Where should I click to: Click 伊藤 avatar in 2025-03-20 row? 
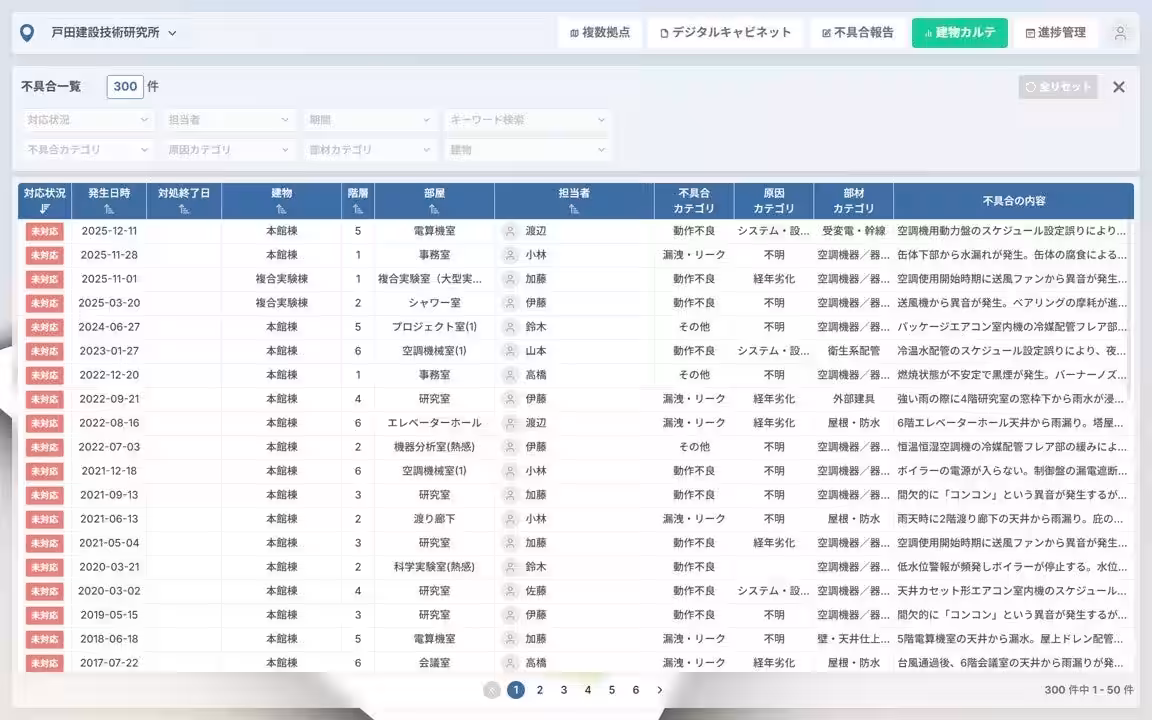[x=510, y=303]
